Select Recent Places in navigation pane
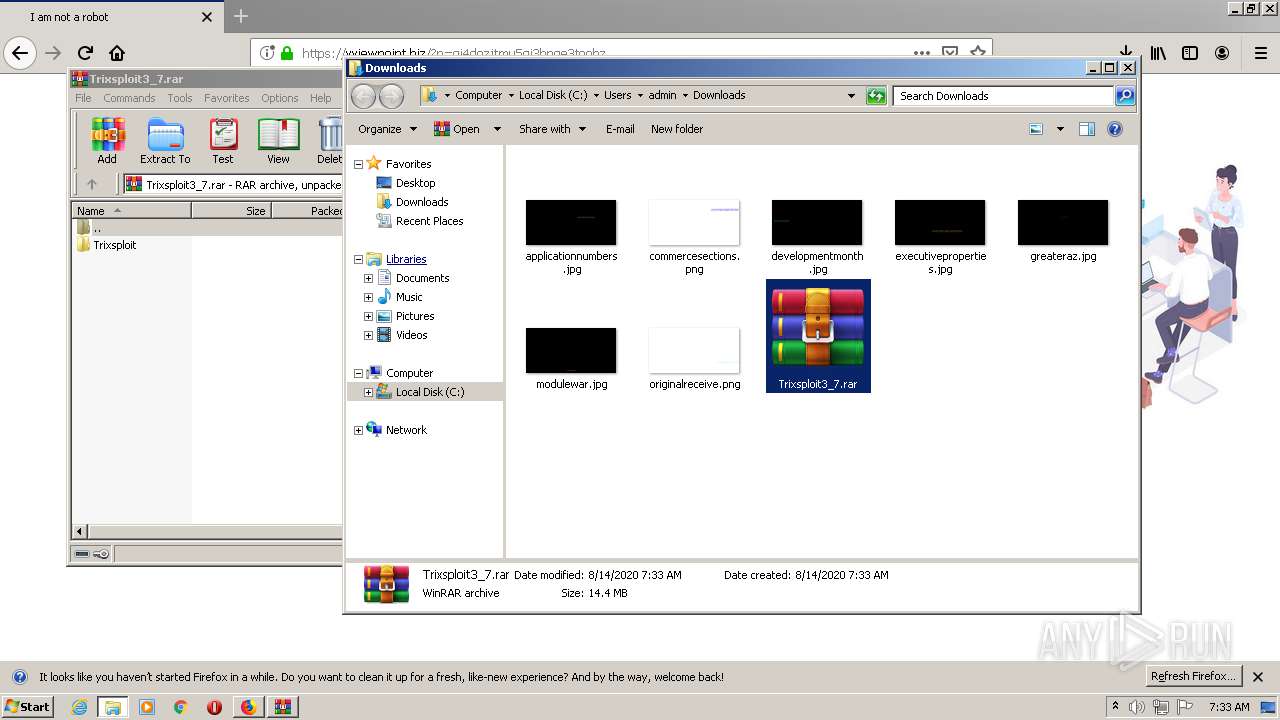Screen dimensions: 1280x720 pyautogui.click(x=429, y=221)
